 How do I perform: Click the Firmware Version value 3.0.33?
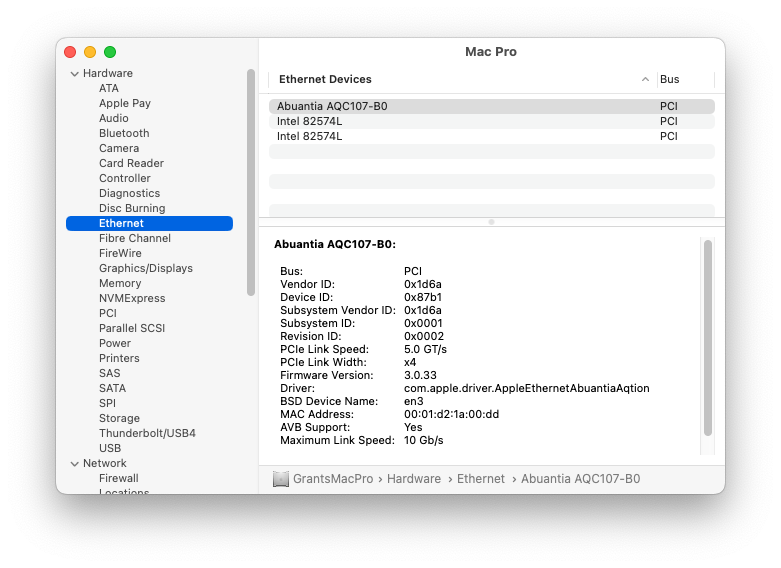point(420,375)
